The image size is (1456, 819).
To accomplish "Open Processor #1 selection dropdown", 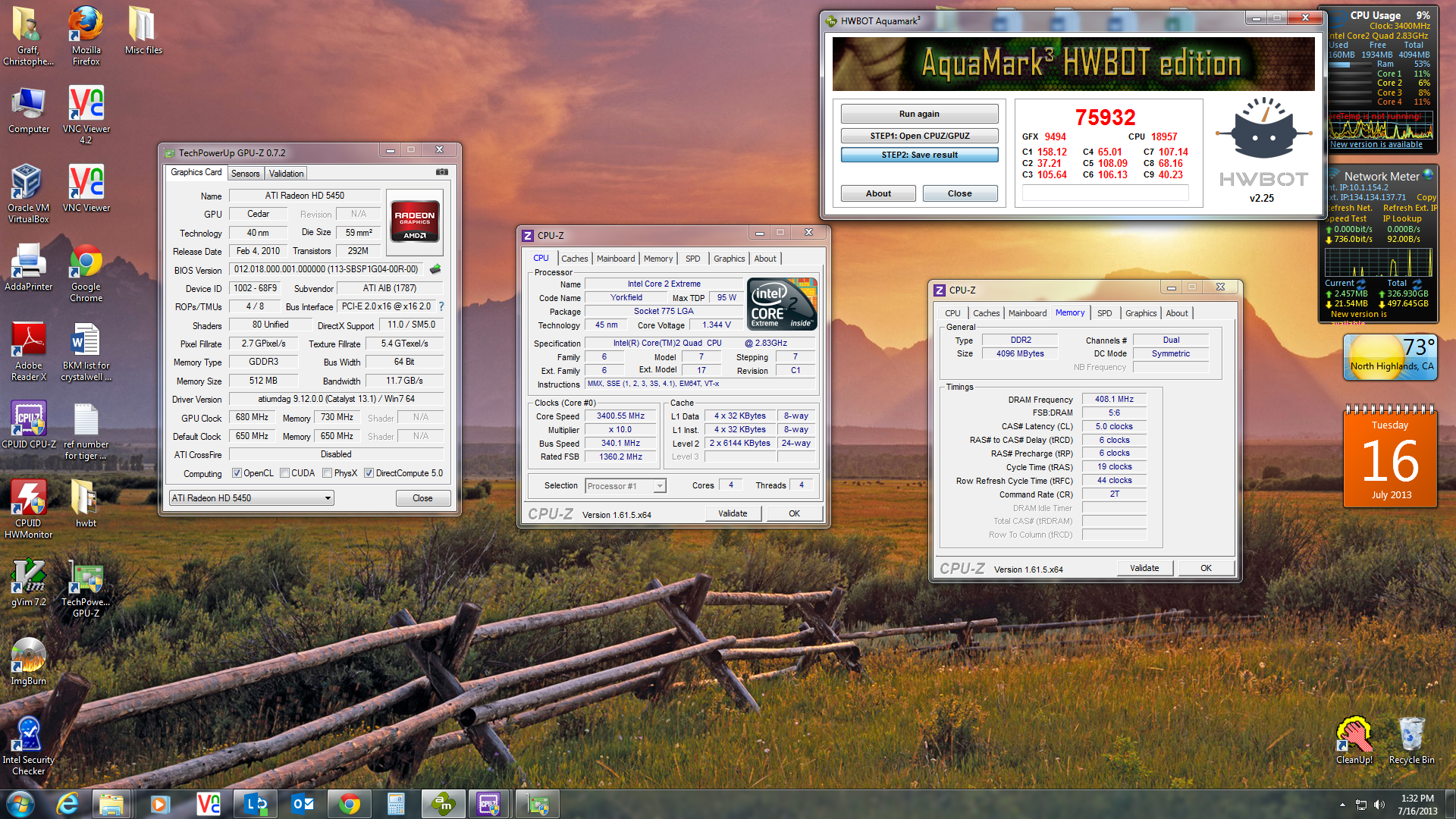I will pos(626,486).
